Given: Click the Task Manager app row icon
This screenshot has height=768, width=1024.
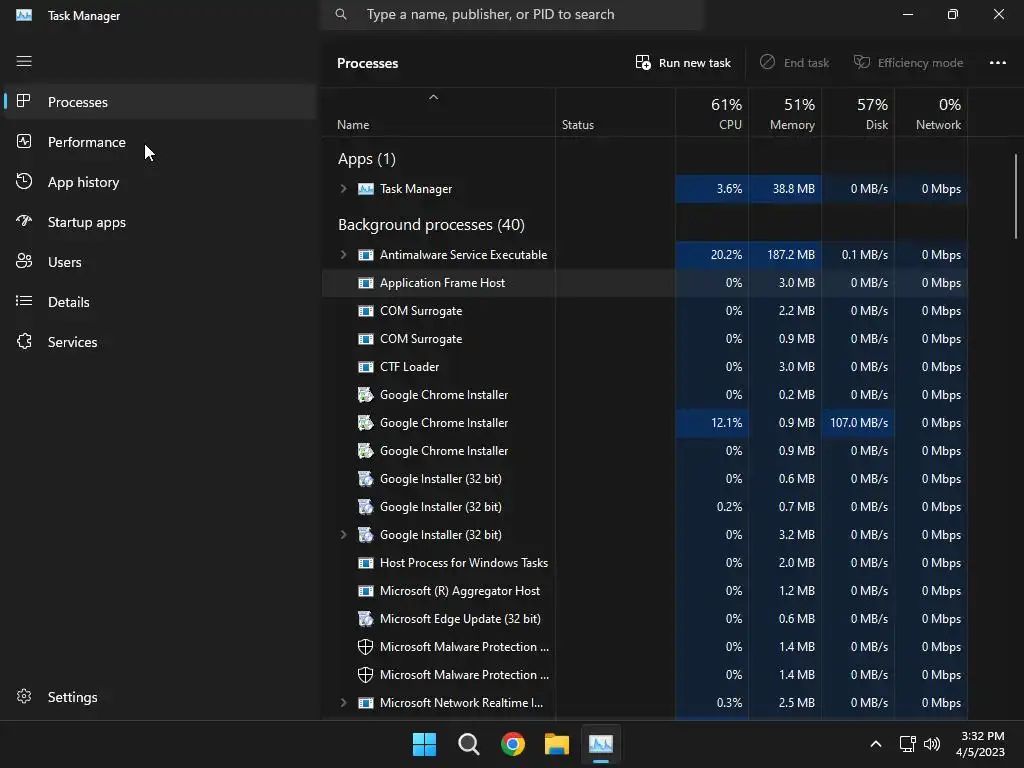Looking at the screenshot, I should (366, 189).
